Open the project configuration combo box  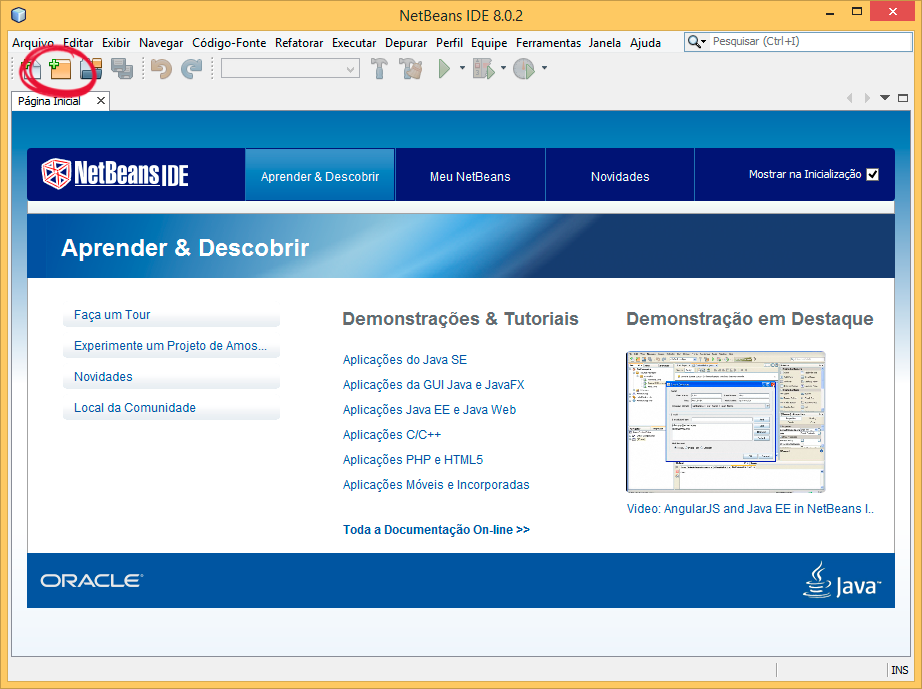click(x=290, y=69)
